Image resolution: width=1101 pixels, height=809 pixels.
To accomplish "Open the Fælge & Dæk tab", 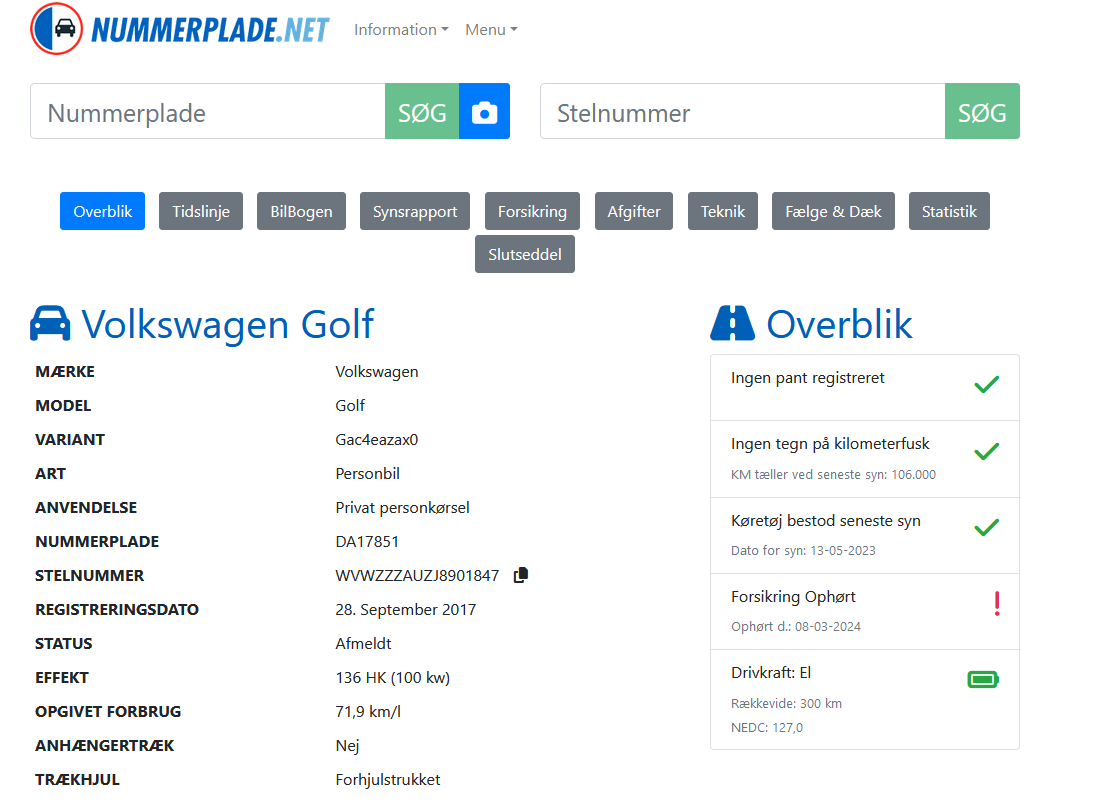I will click(833, 211).
